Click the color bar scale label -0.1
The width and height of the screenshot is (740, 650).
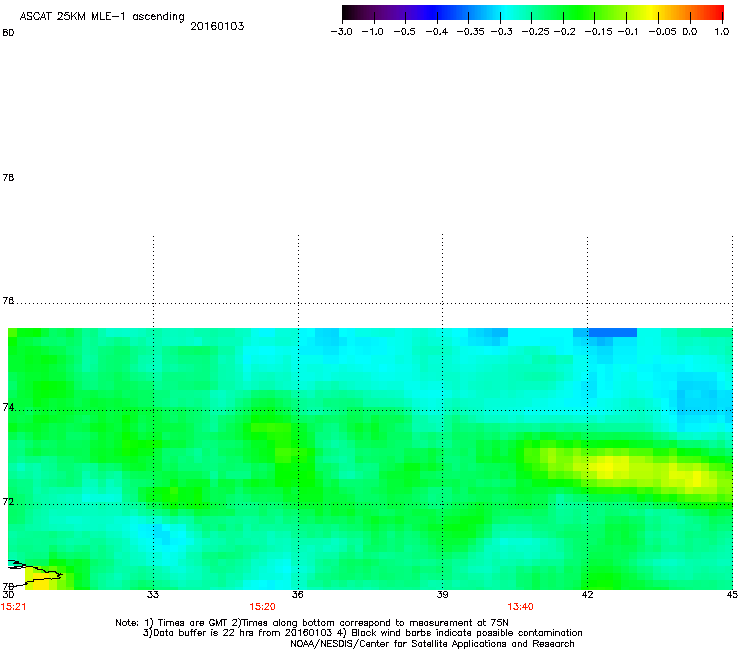628,32
